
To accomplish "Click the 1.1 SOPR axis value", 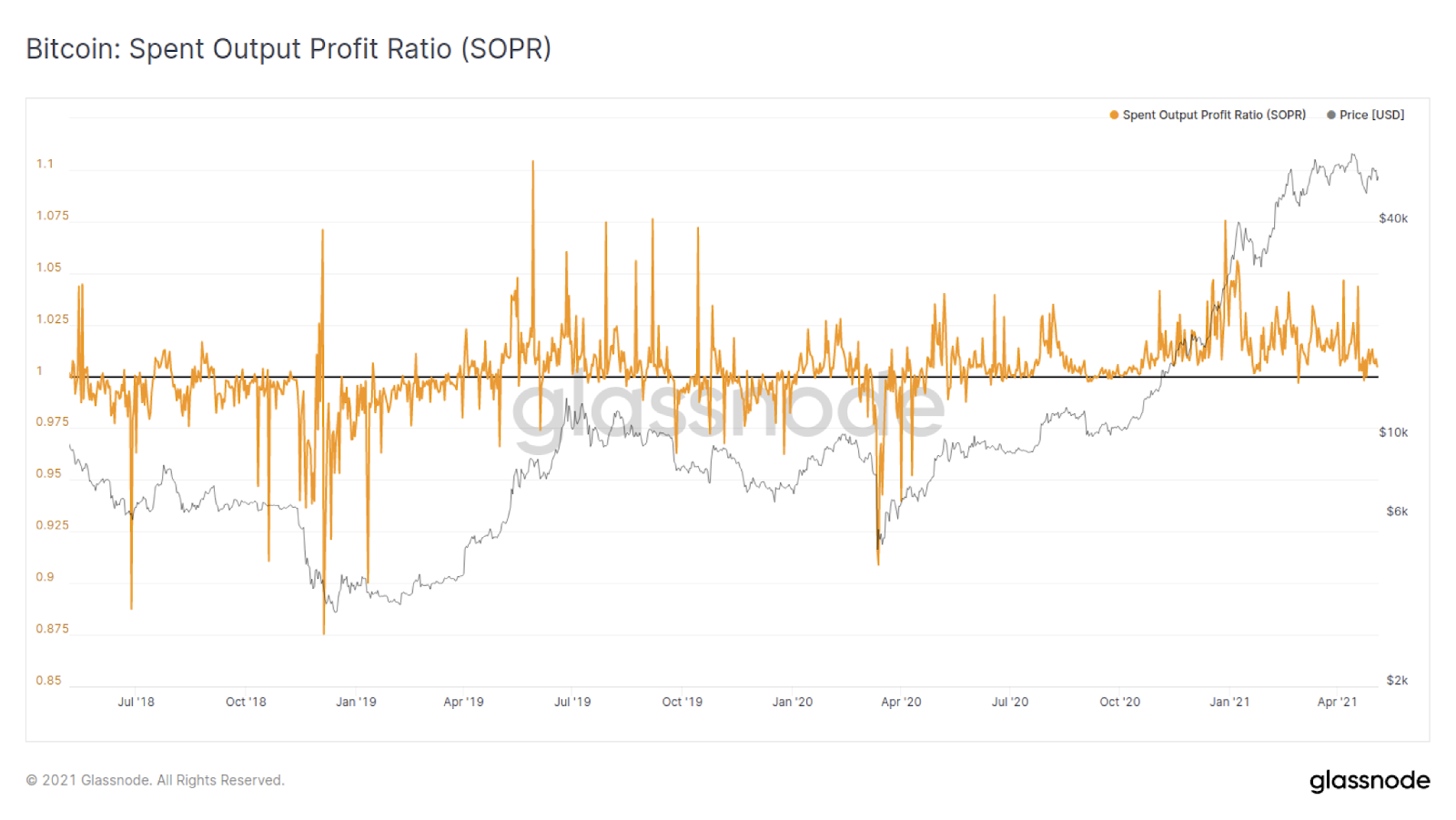I will tap(45, 164).
